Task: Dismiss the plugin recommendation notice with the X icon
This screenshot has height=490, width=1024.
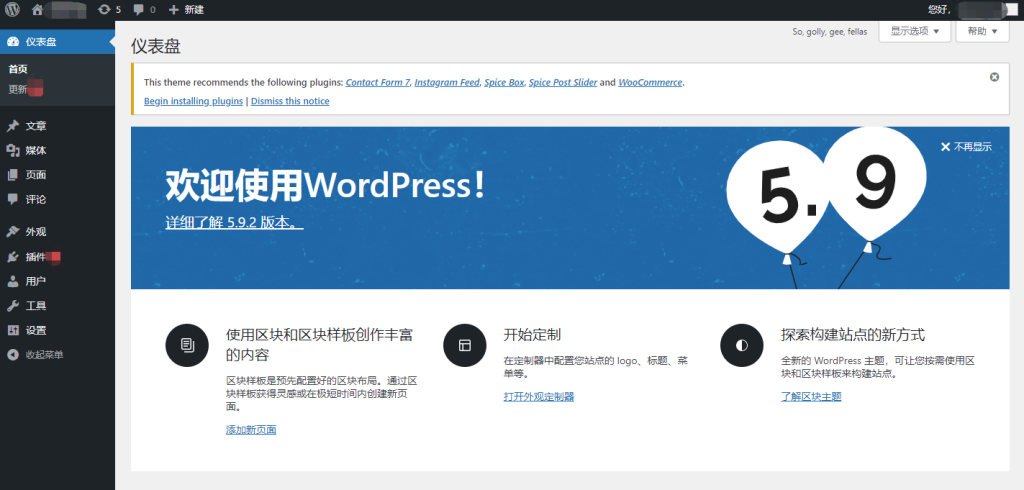Action: [994, 77]
